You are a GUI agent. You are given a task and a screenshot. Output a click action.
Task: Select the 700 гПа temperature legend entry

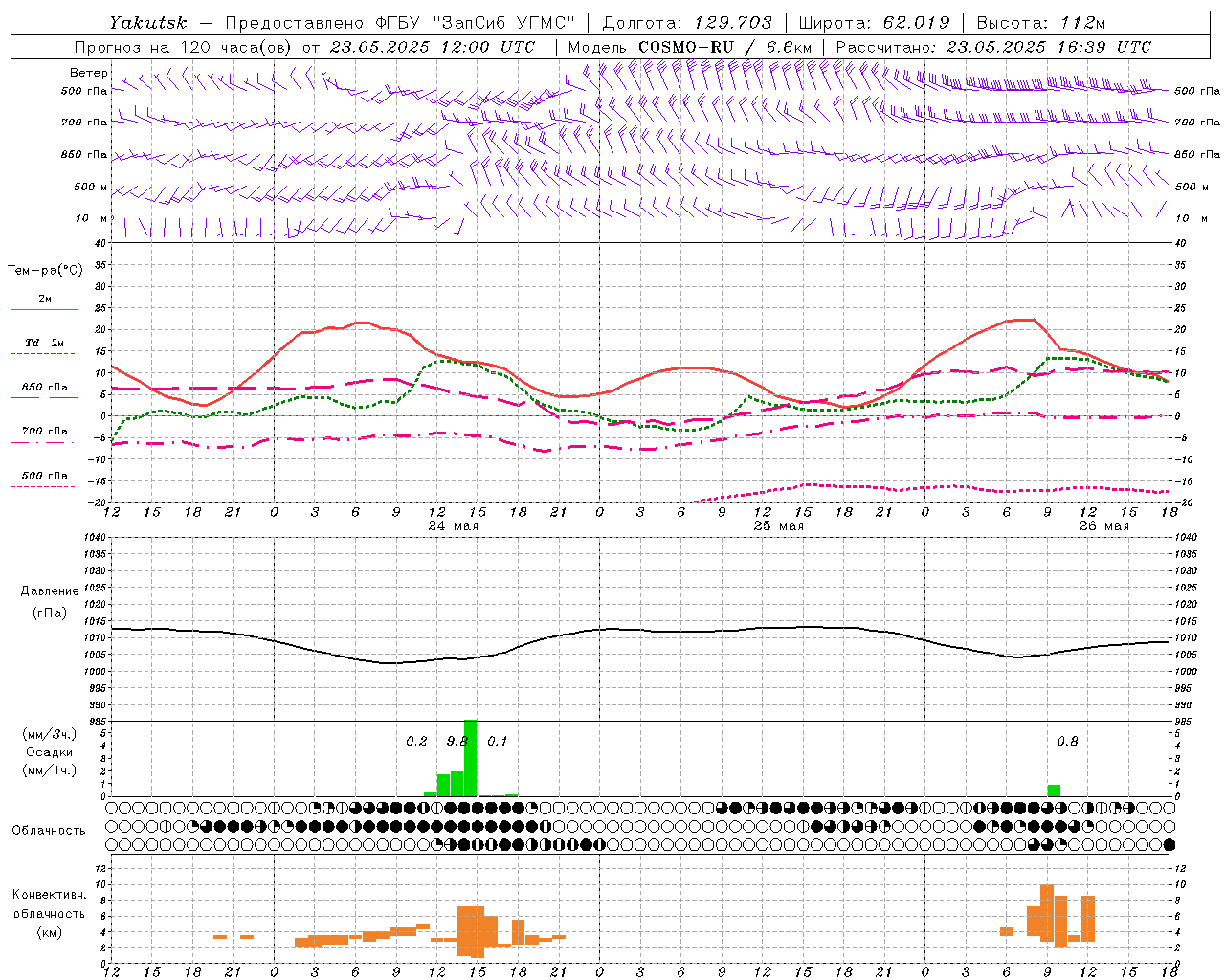(x=45, y=435)
